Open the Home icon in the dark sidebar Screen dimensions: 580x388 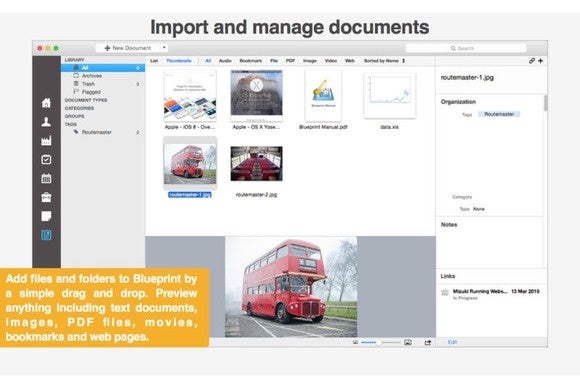[46, 103]
